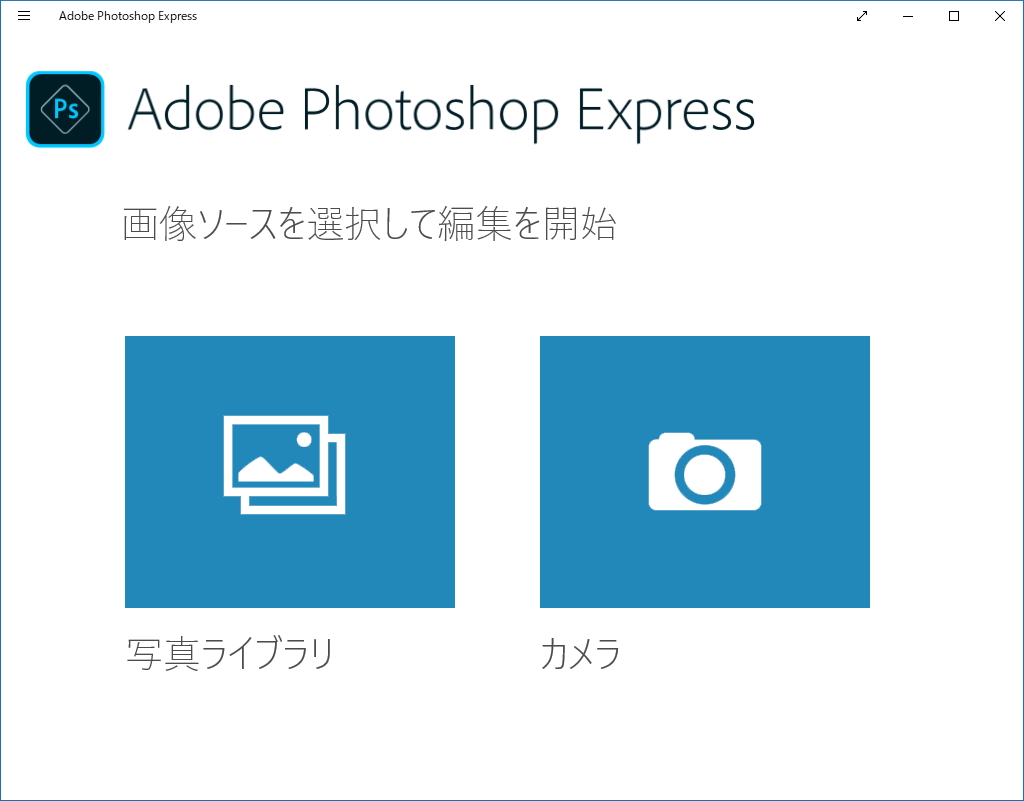Click the 写真ライブラリ label text
This screenshot has height=801, width=1024.
click(231, 653)
